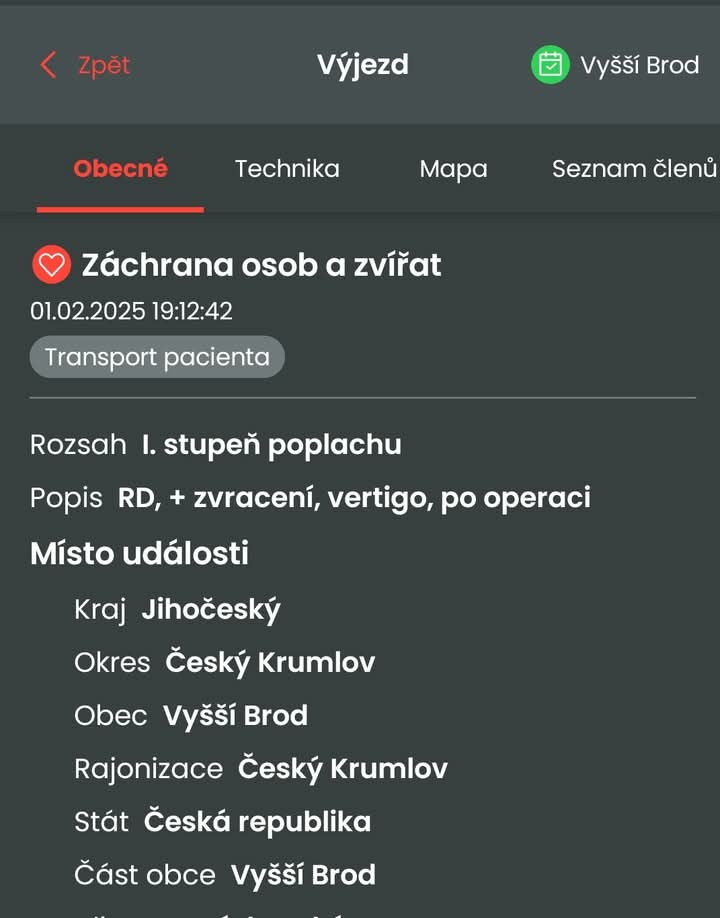
Task: Select the Kraj value Jihočeský
Action: (x=211, y=609)
